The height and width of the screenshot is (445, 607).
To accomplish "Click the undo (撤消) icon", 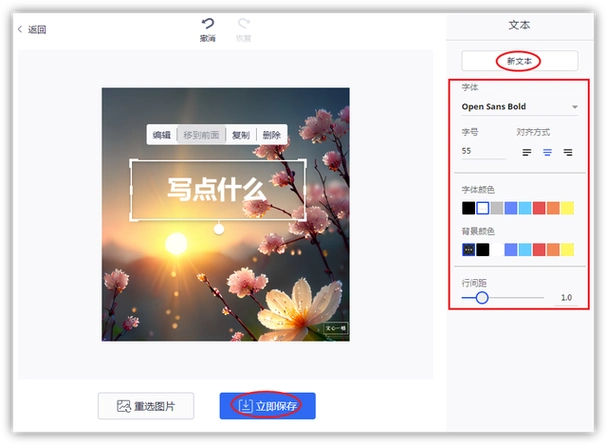I will tap(208, 24).
